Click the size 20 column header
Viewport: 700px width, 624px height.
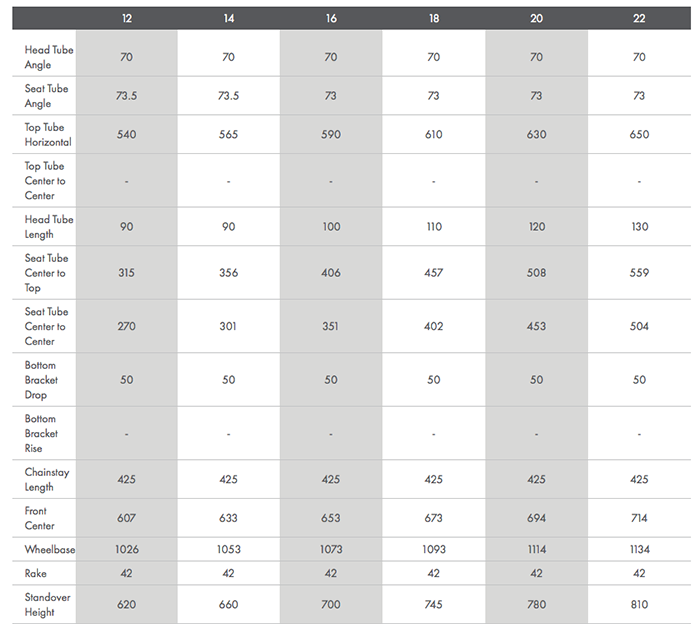[x=536, y=19]
